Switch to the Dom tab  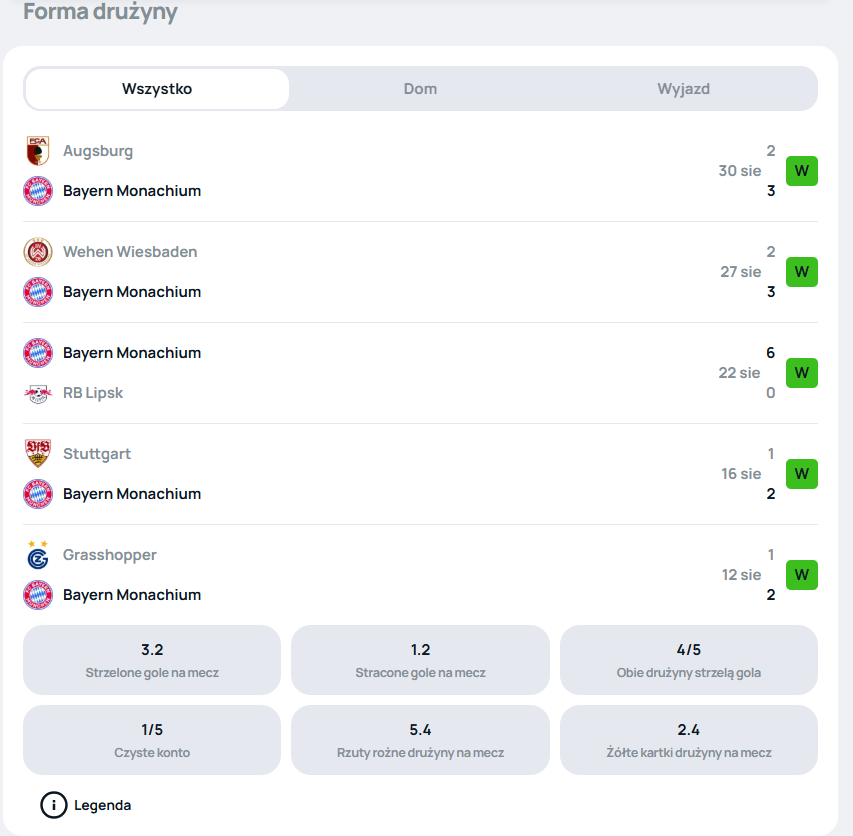420,89
